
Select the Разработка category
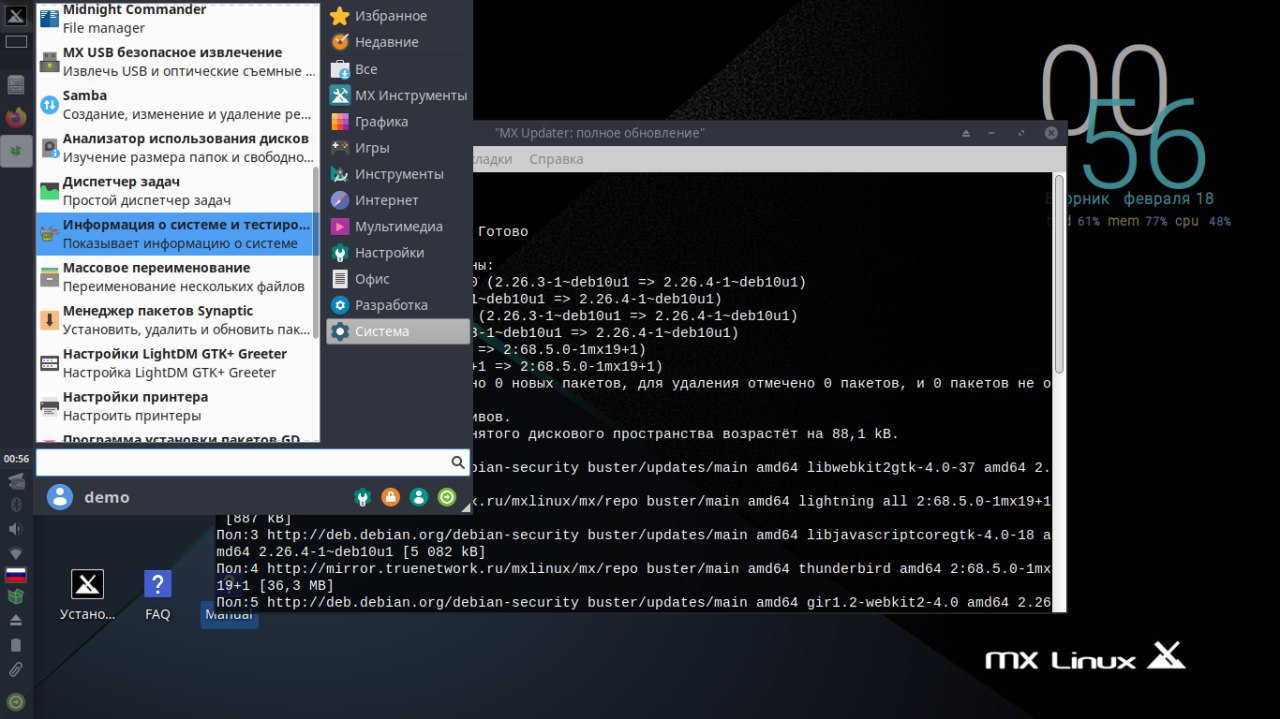coord(398,305)
